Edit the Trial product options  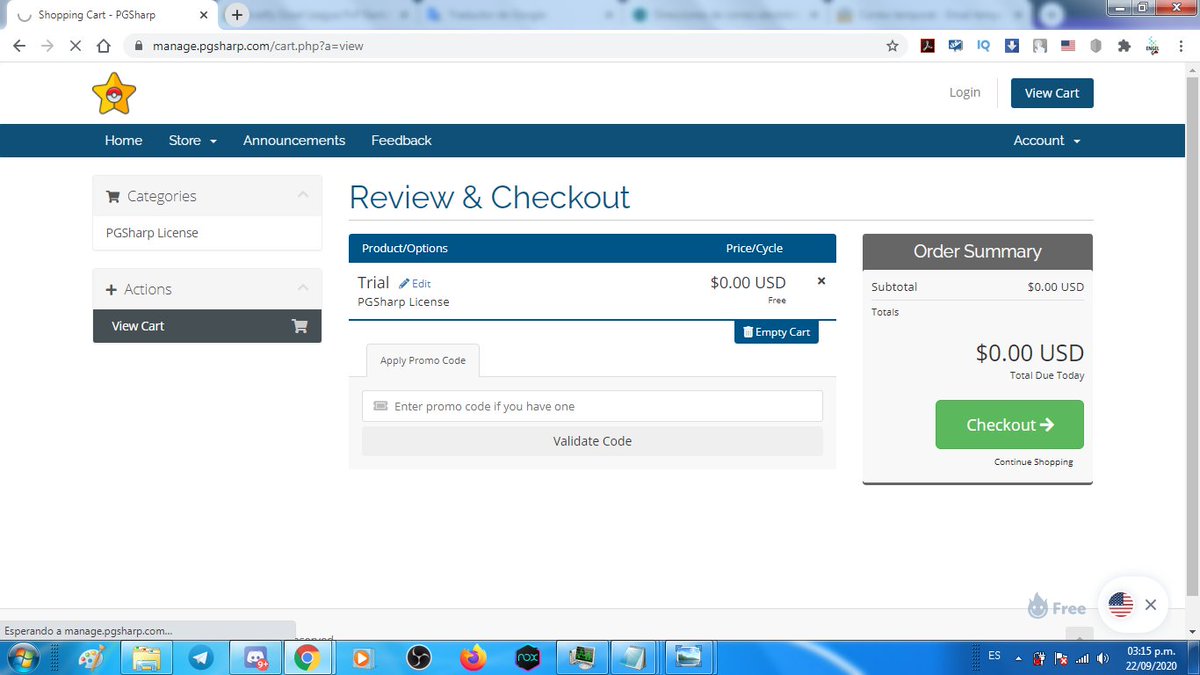415,284
